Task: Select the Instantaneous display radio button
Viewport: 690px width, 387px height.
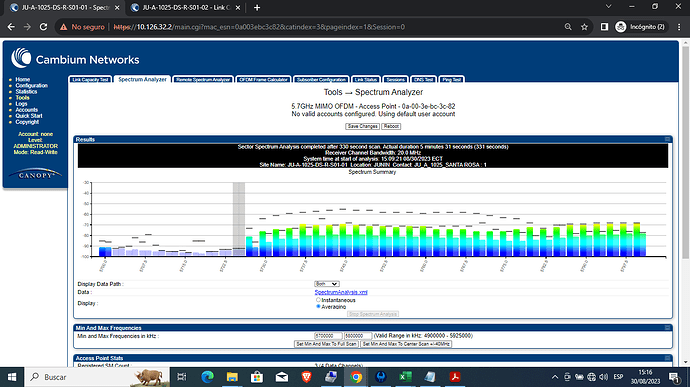Action: (x=318, y=300)
